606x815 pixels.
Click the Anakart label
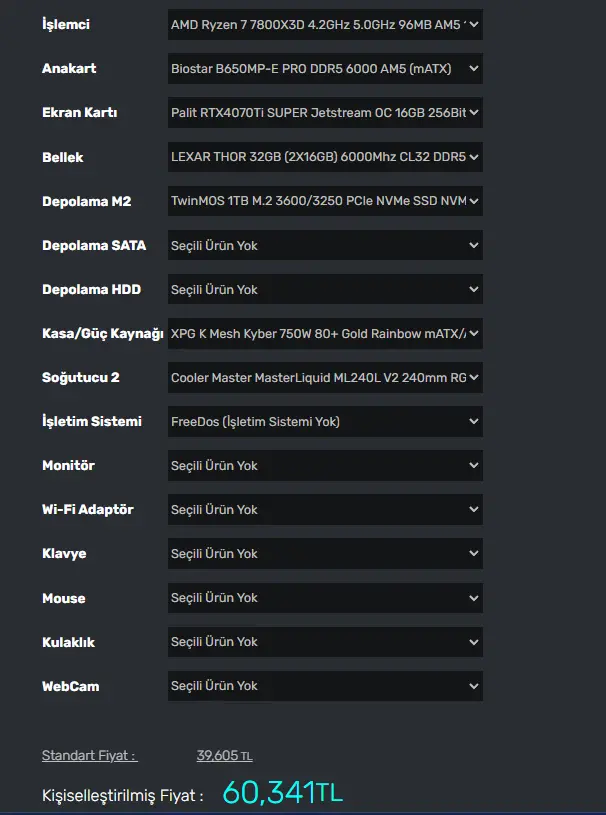coord(69,69)
